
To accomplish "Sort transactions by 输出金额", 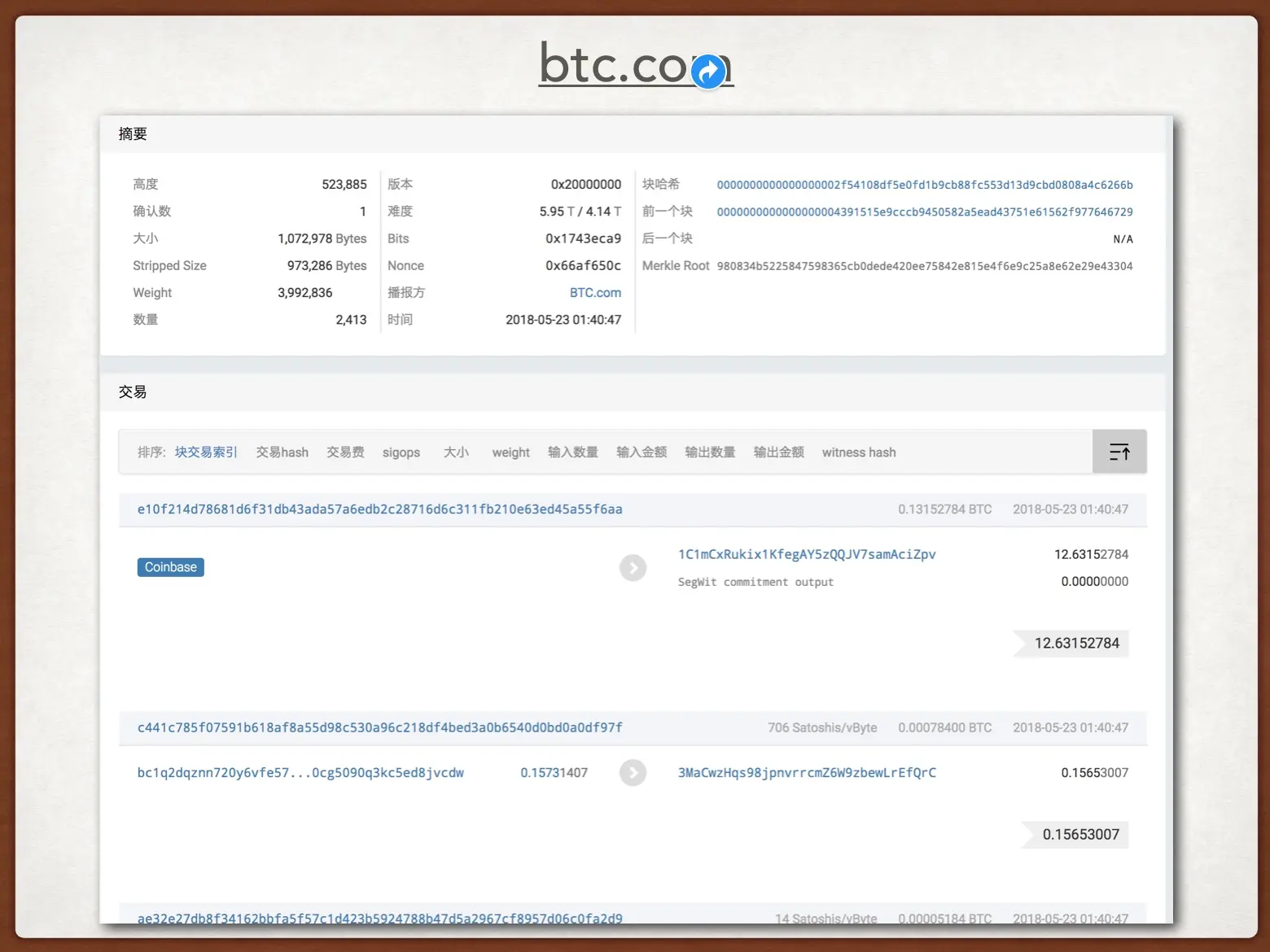I will click(779, 452).
